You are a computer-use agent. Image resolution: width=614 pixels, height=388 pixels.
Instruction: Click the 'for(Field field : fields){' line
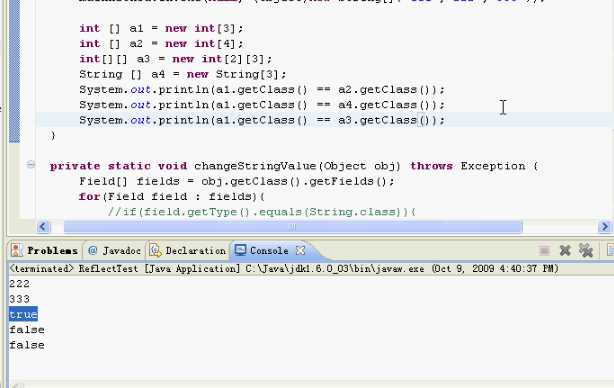[x=172, y=197]
